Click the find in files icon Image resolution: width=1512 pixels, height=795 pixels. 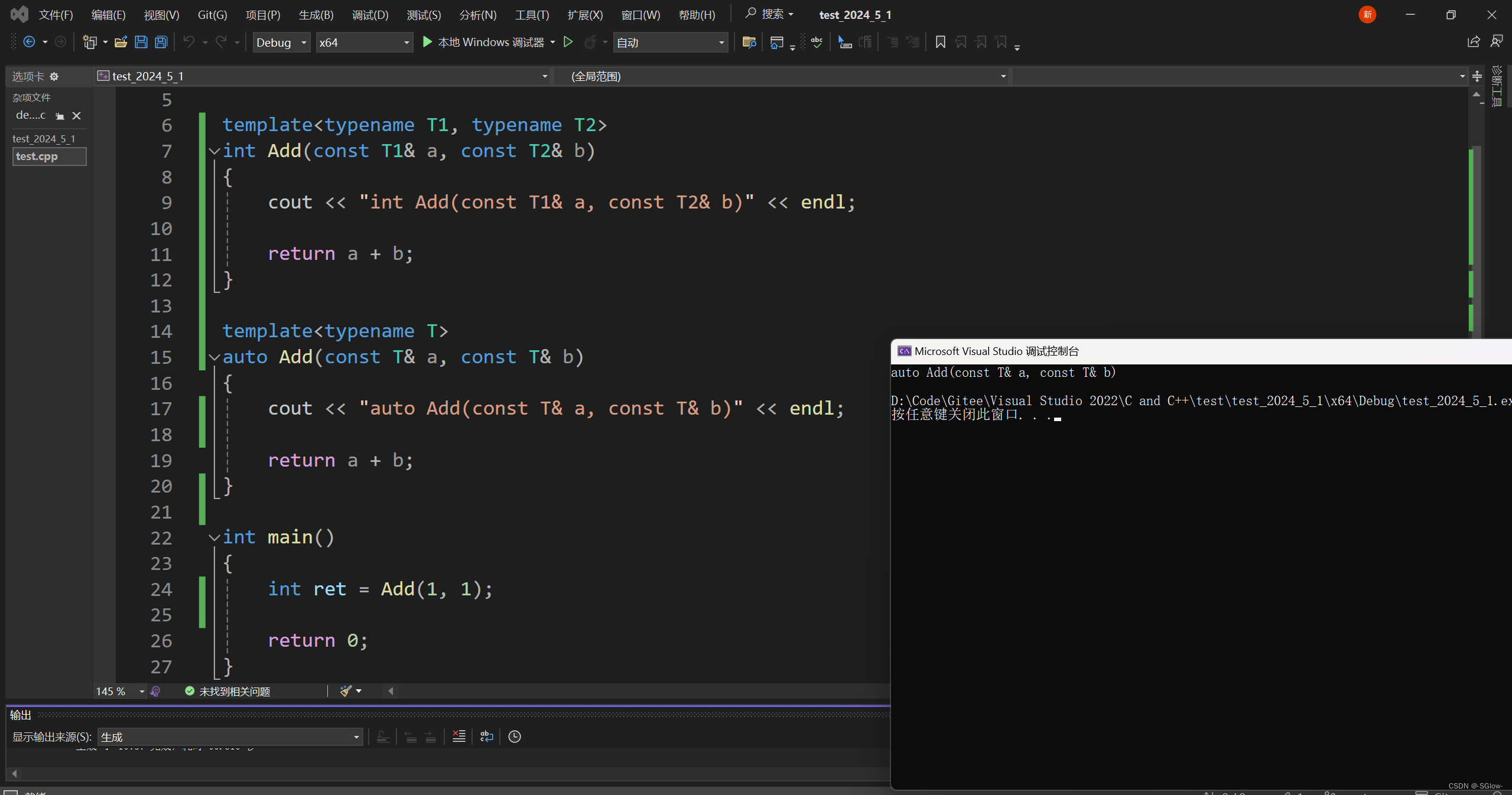pos(749,42)
